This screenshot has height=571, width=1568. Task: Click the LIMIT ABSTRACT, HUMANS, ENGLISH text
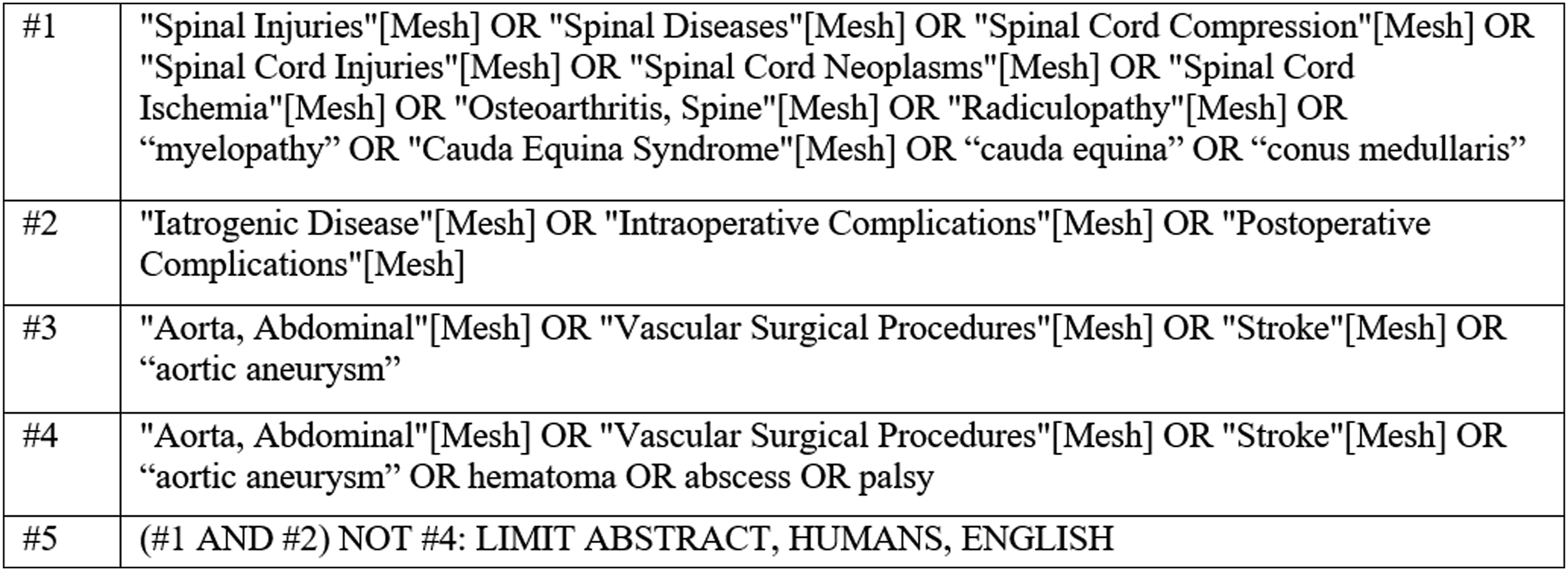pyautogui.click(x=795, y=539)
